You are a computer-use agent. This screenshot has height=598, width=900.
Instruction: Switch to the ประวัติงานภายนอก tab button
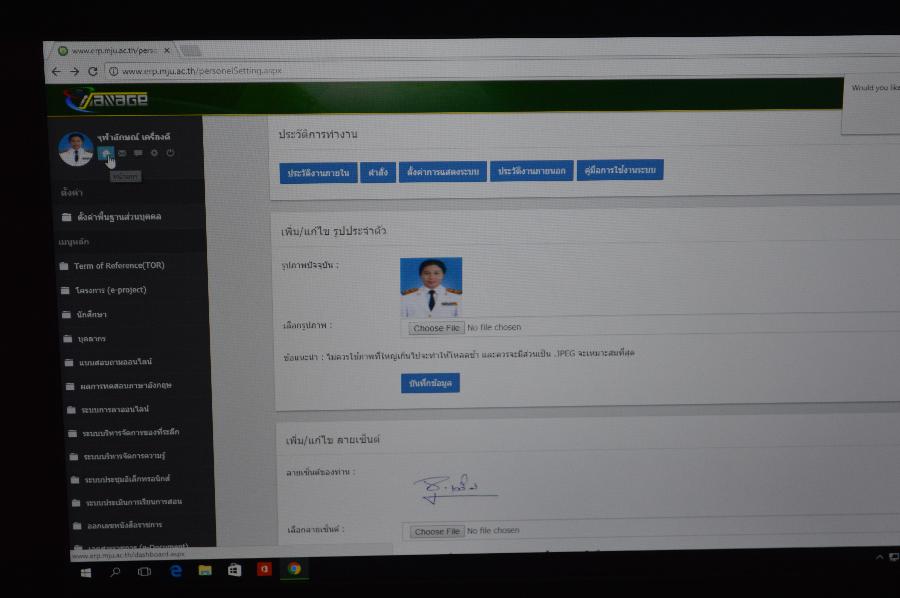click(x=531, y=171)
